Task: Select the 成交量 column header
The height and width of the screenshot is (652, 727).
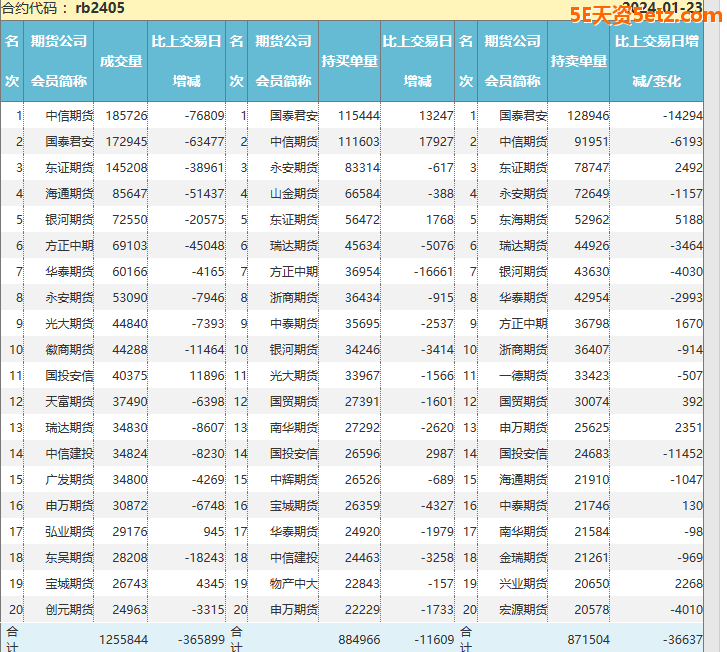Action: [x=121, y=61]
